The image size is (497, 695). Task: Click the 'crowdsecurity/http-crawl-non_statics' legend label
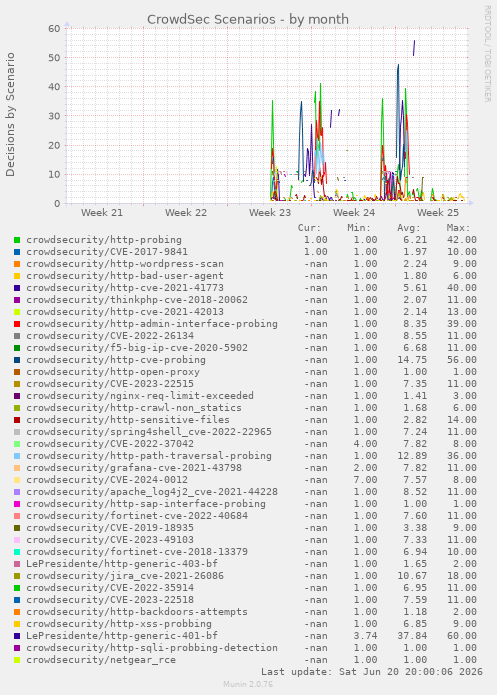[x=134, y=408]
